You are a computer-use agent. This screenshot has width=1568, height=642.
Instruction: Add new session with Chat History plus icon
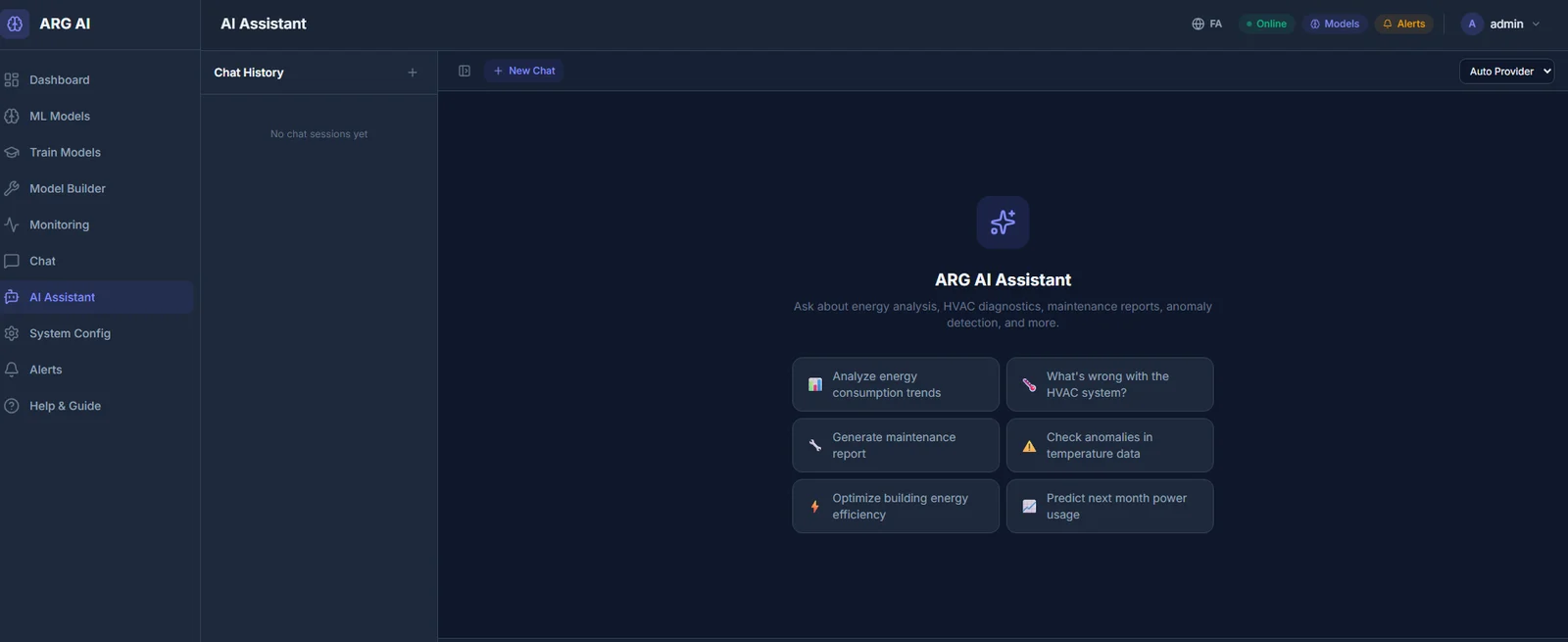(x=413, y=73)
